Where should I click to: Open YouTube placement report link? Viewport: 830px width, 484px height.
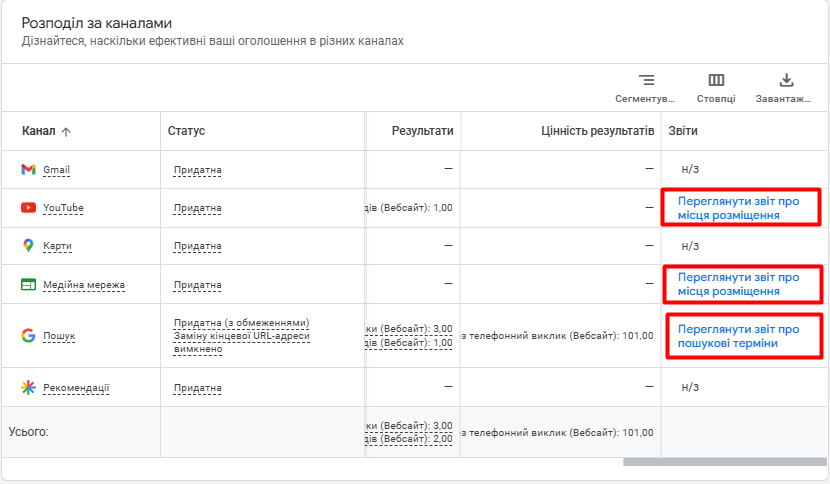[738, 208]
